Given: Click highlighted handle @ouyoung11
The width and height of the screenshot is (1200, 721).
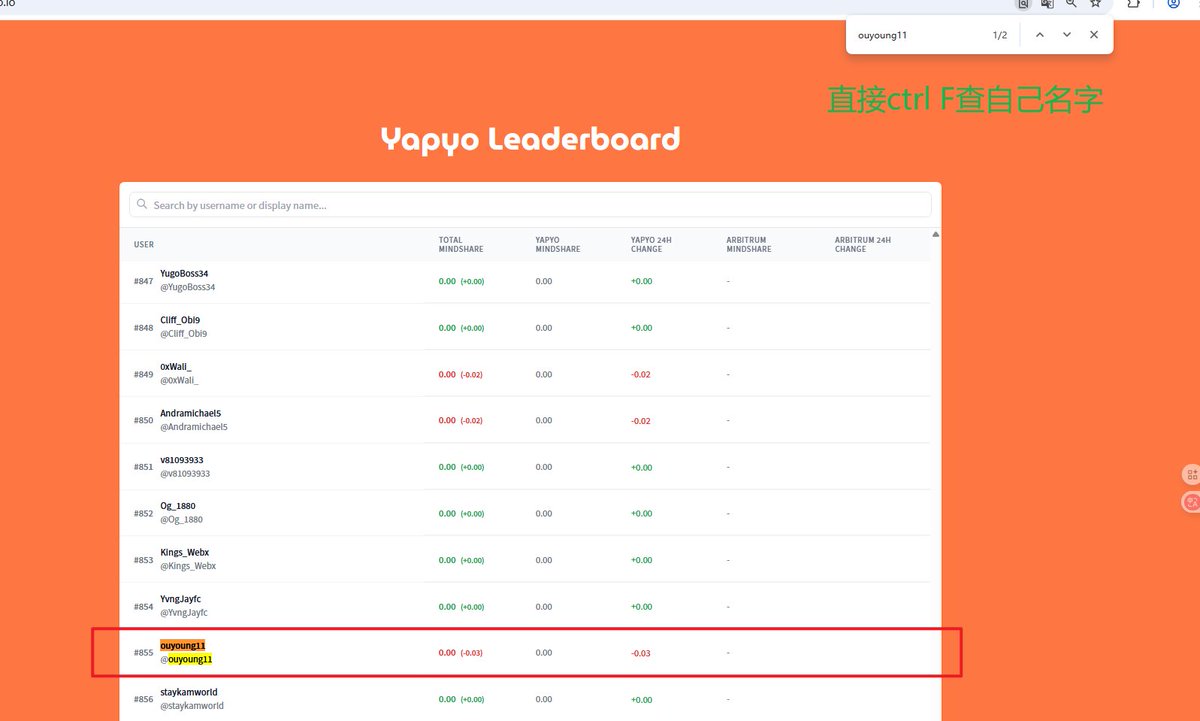Looking at the screenshot, I should [186, 660].
